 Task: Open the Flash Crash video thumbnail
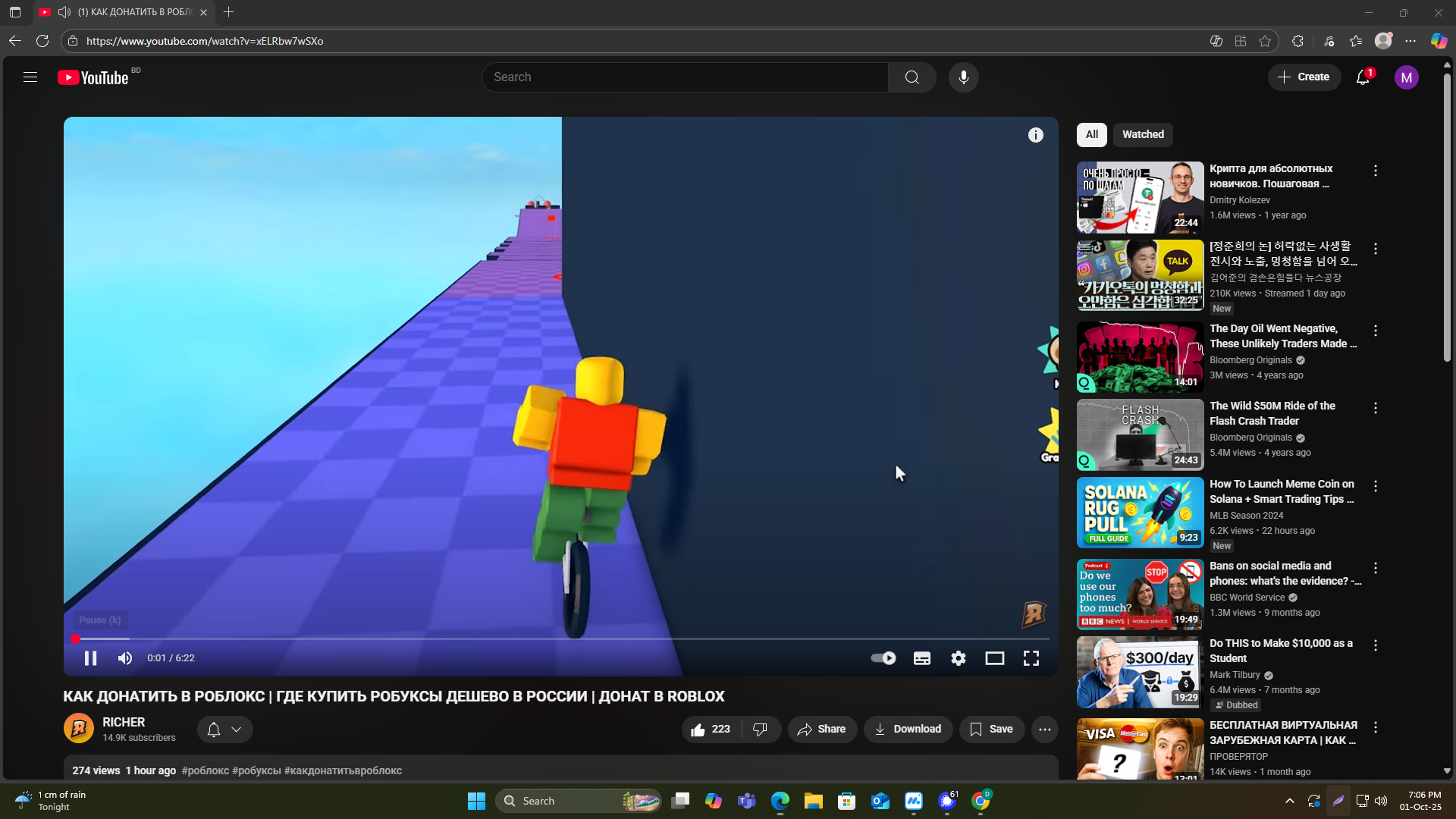(x=1141, y=435)
